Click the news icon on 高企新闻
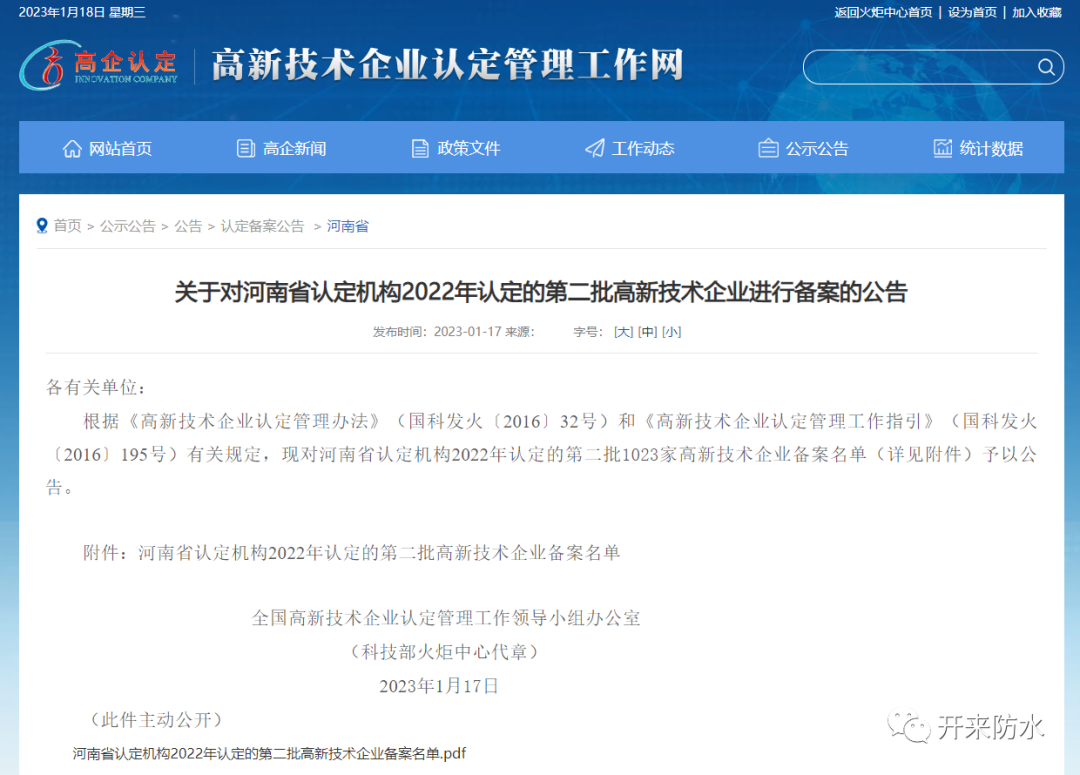Viewport: 1080px width, 775px height. click(x=245, y=147)
